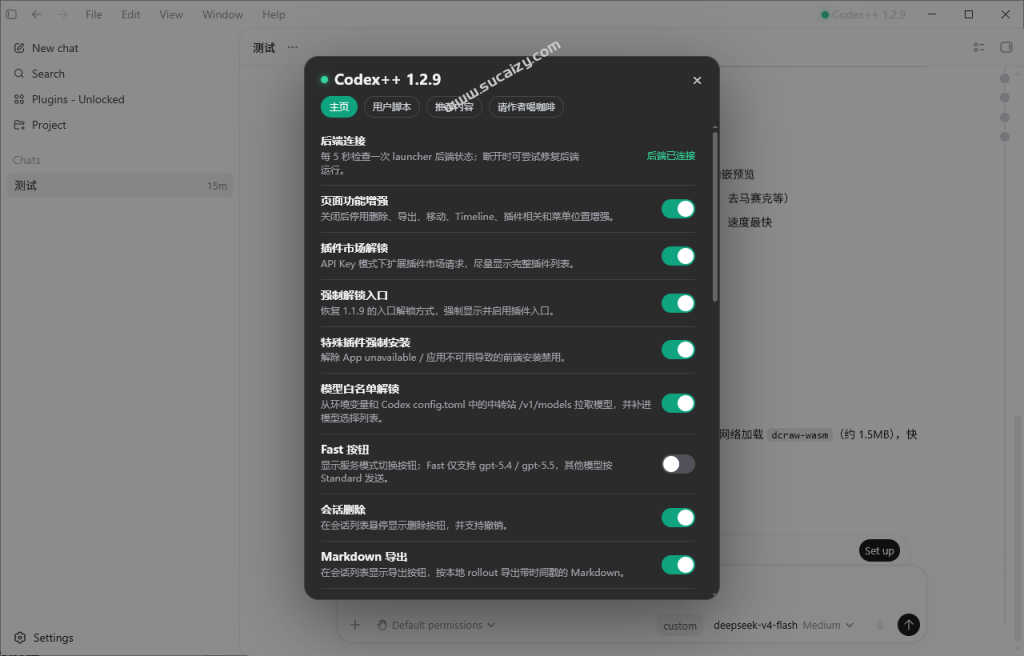Toggle the right side panel icon
Screen dimensions: 1024x656
(1006, 47)
